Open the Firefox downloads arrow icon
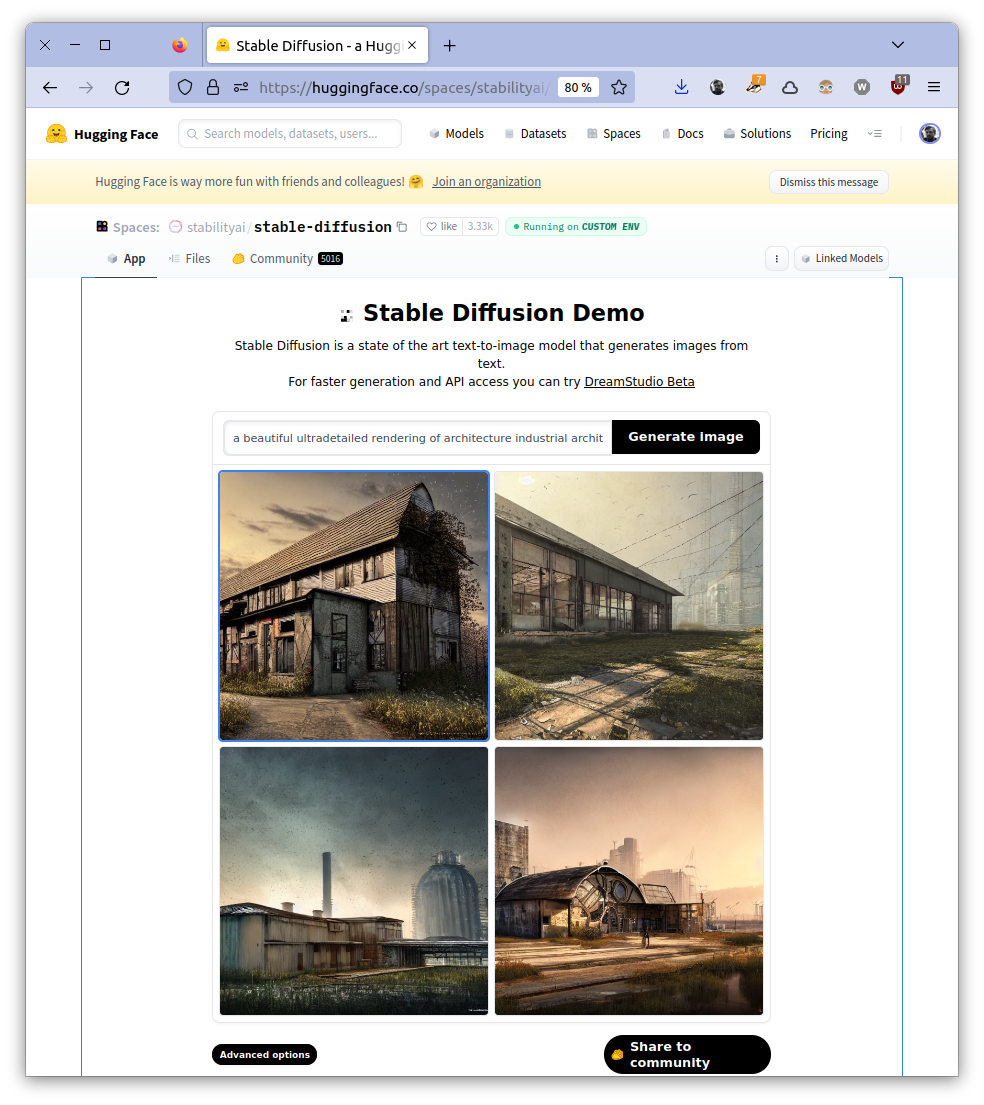 pyautogui.click(x=681, y=87)
